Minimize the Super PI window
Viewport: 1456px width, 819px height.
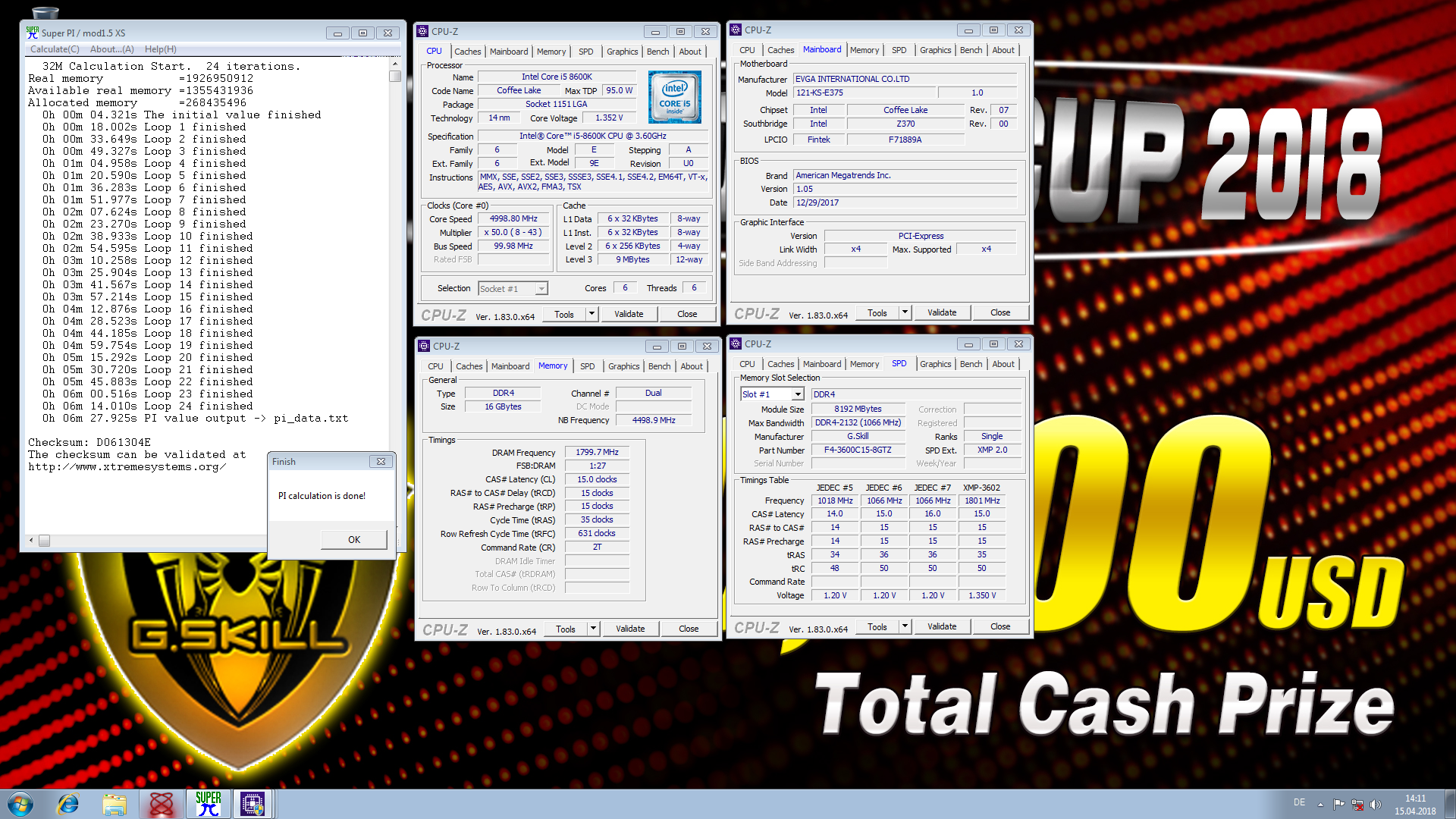pyautogui.click(x=337, y=33)
